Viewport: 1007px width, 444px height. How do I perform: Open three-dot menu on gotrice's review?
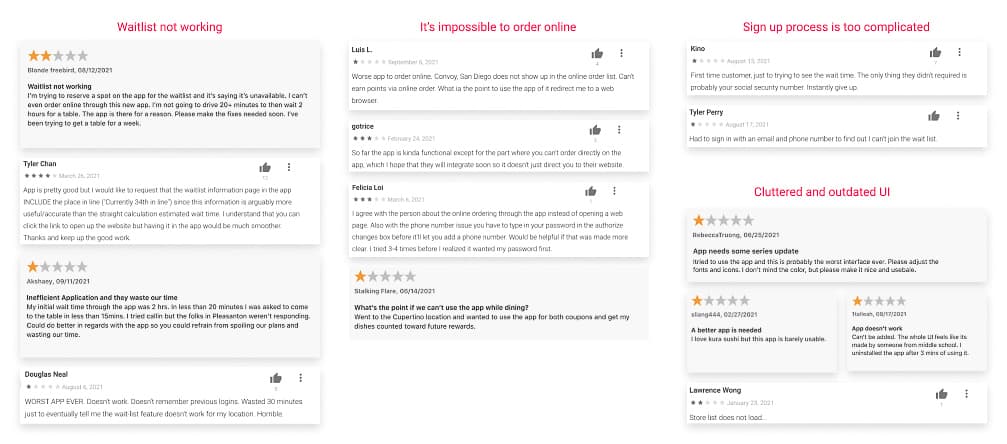coord(619,130)
